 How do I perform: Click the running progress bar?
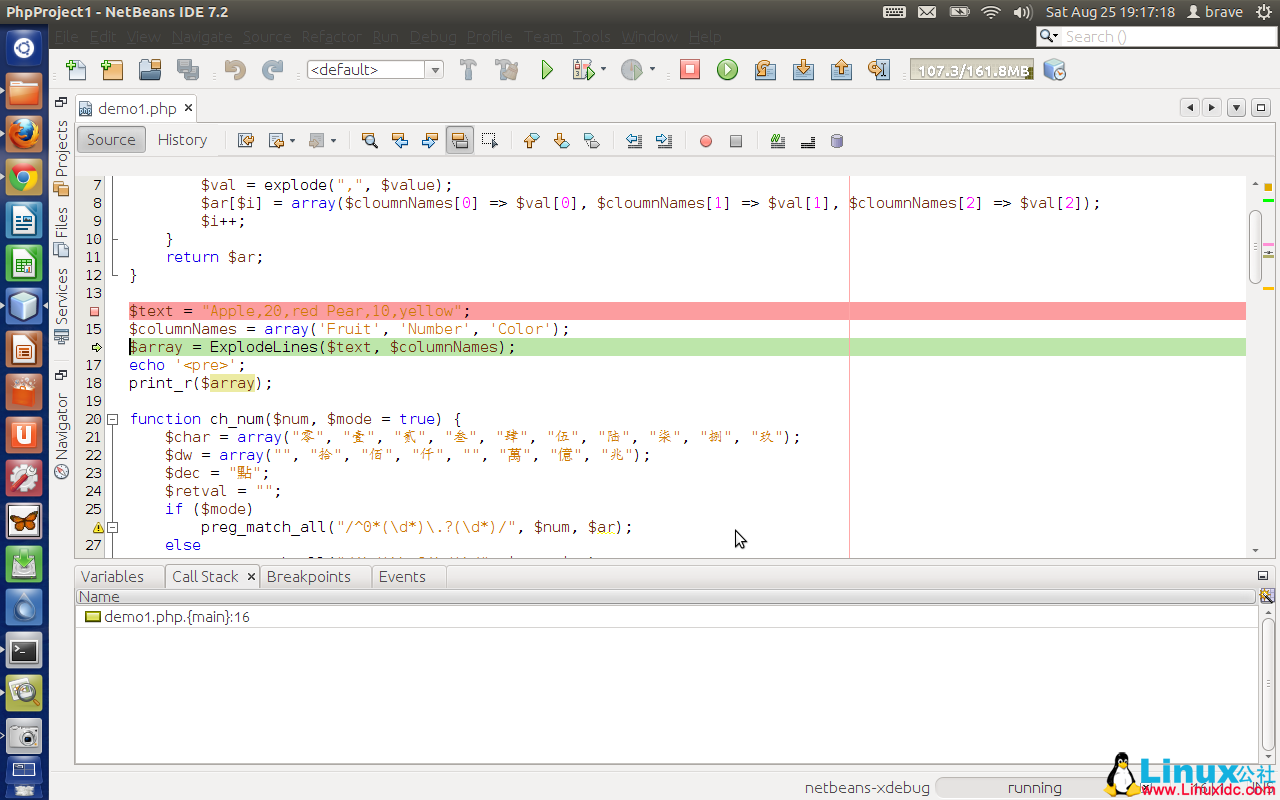pos(1034,788)
